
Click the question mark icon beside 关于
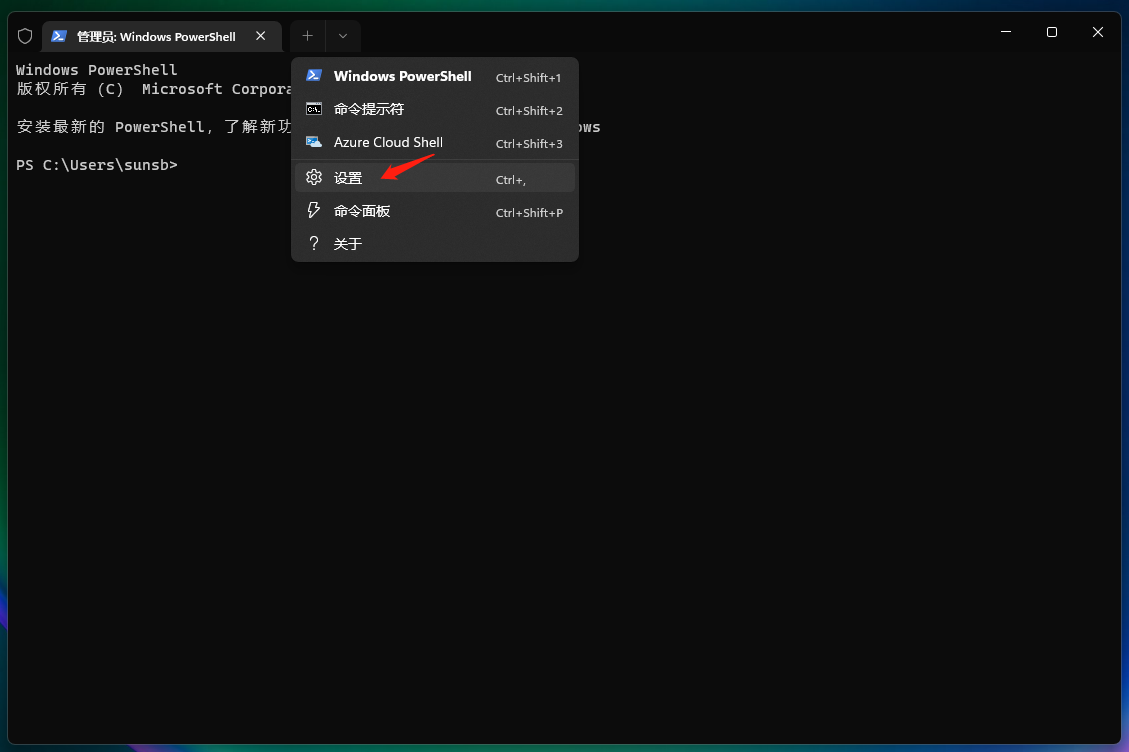pyautogui.click(x=314, y=243)
